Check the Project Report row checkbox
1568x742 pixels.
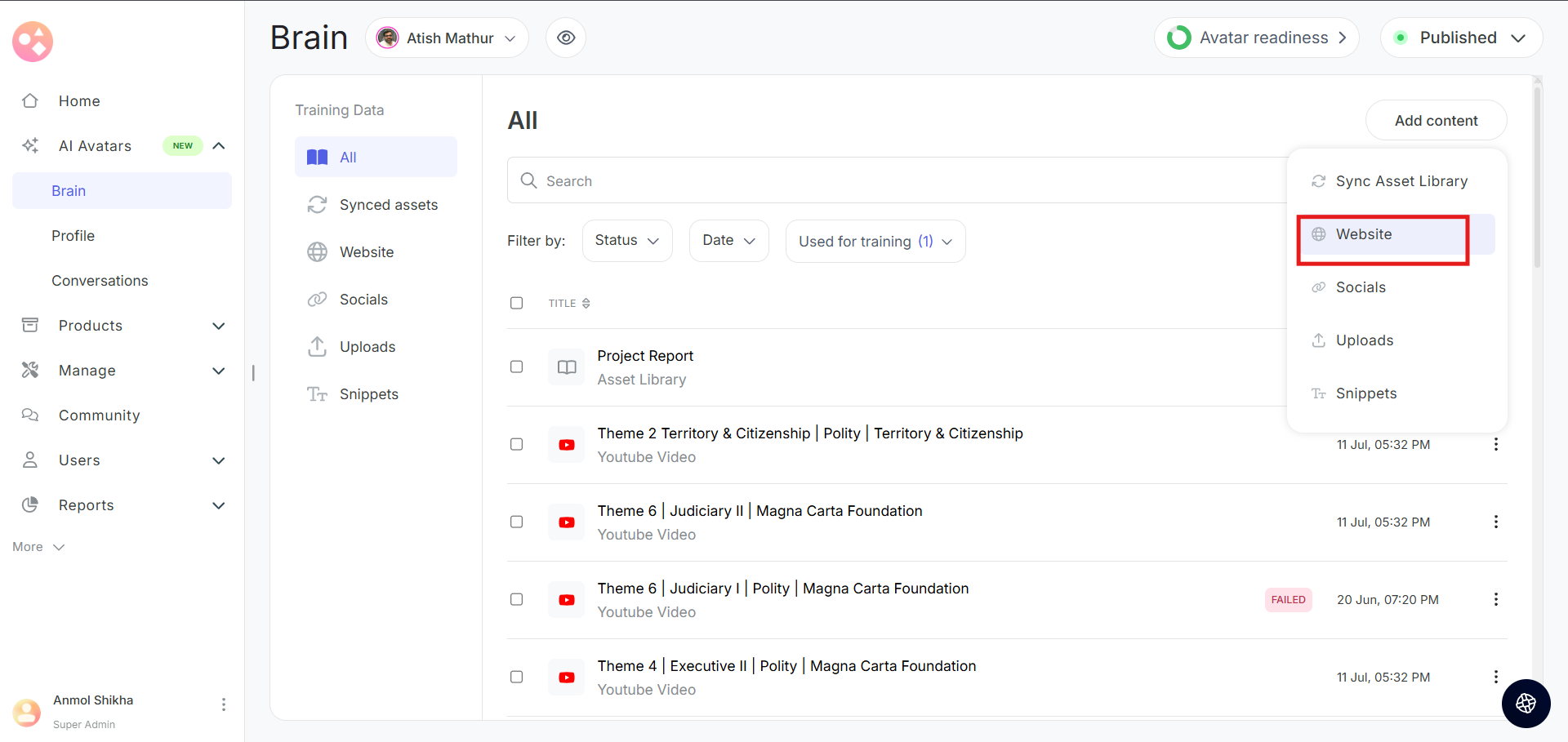pyautogui.click(x=516, y=367)
